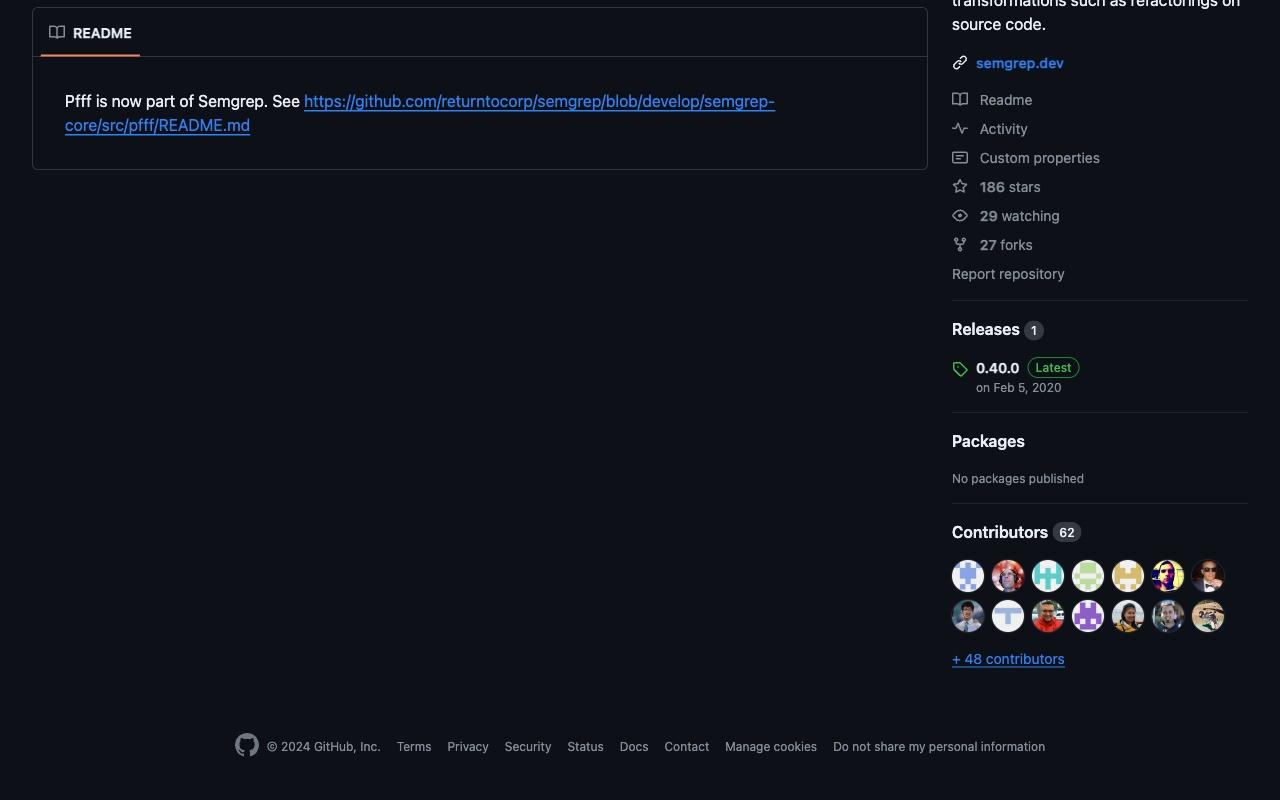Click the note icon beside Custom properties

click(960, 158)
